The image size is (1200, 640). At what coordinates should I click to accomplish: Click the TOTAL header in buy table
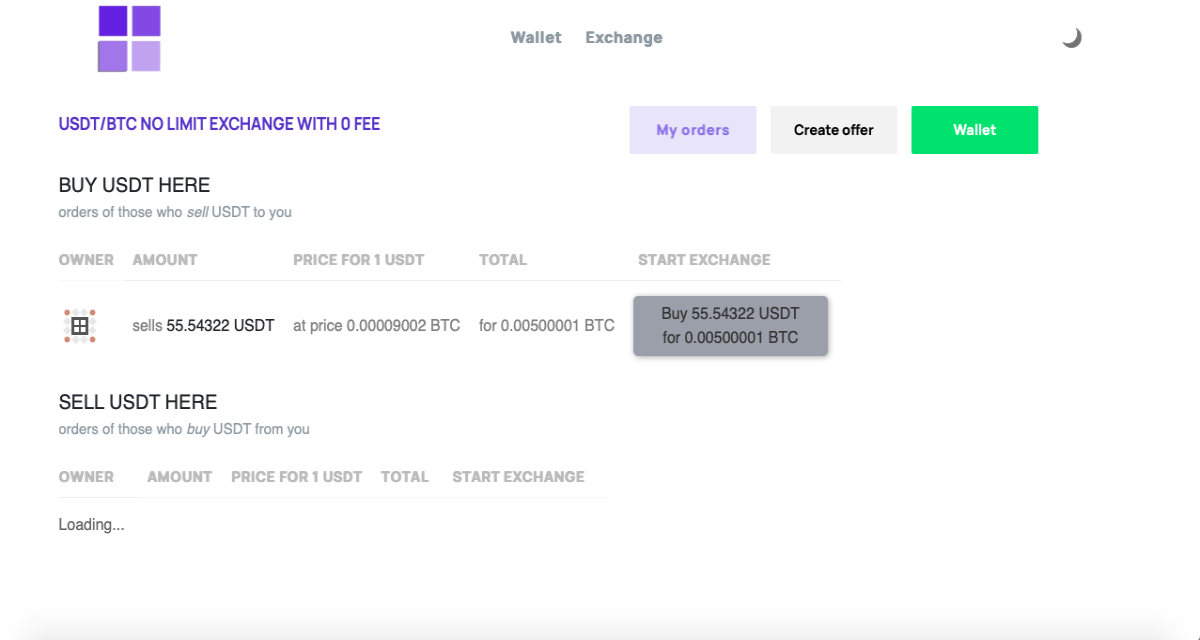[503, 260]
